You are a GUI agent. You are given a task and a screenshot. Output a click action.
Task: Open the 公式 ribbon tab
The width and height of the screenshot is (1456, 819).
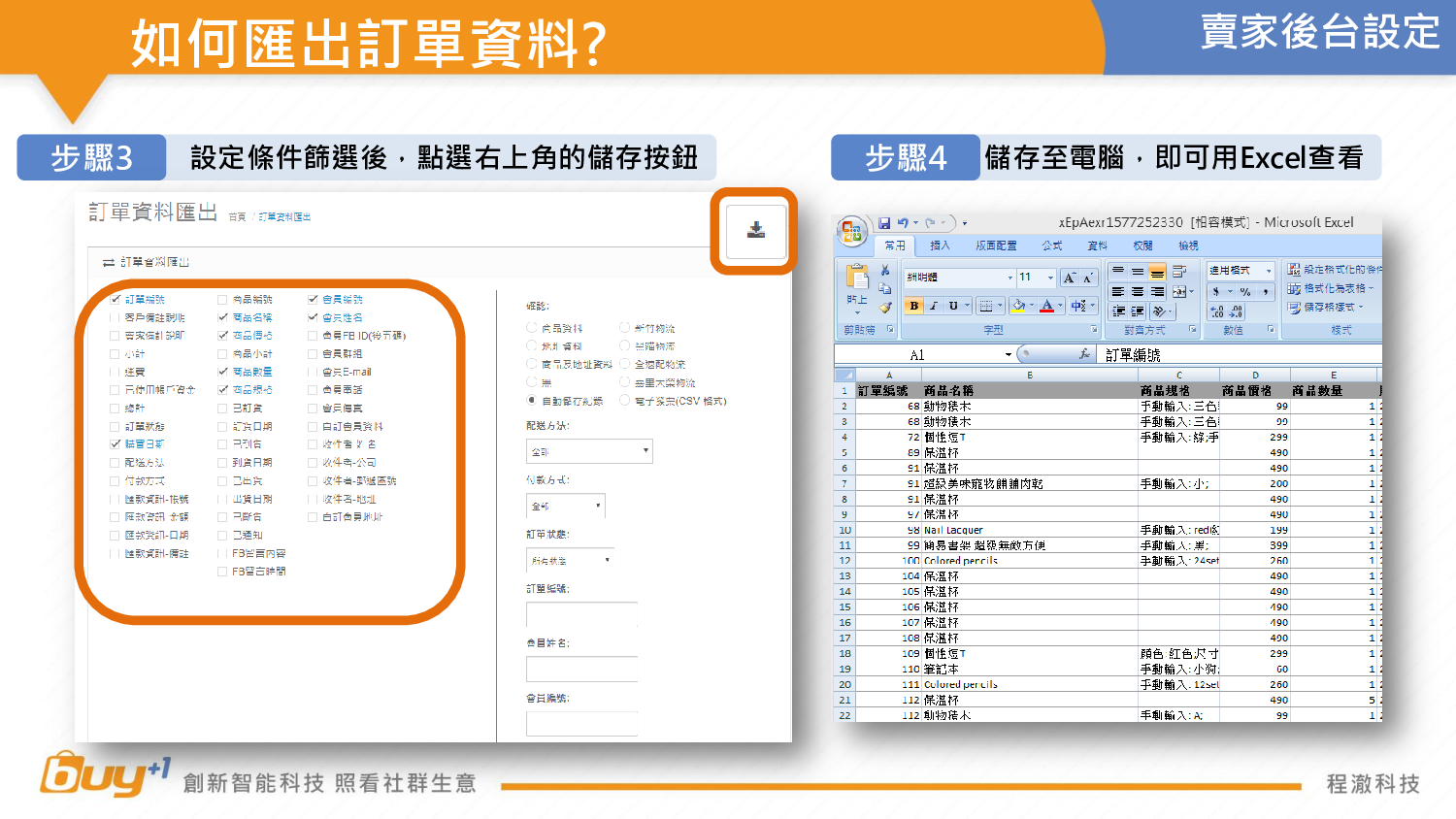pyautogui.click(x=1051, y=246)
